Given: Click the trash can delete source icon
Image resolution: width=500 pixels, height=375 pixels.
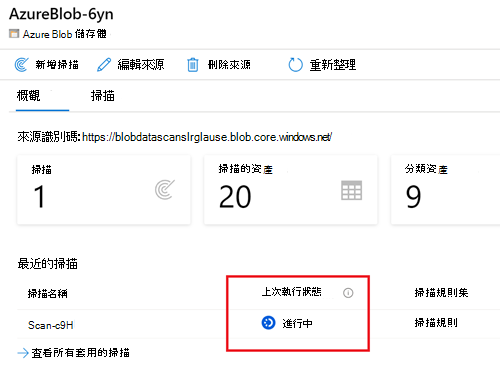Looking at the screenshot, I should click(x=193, y=65).
